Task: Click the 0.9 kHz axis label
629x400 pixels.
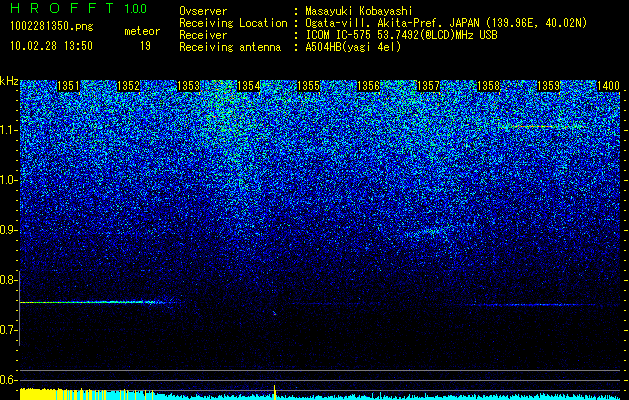Action: coord(8,230)
